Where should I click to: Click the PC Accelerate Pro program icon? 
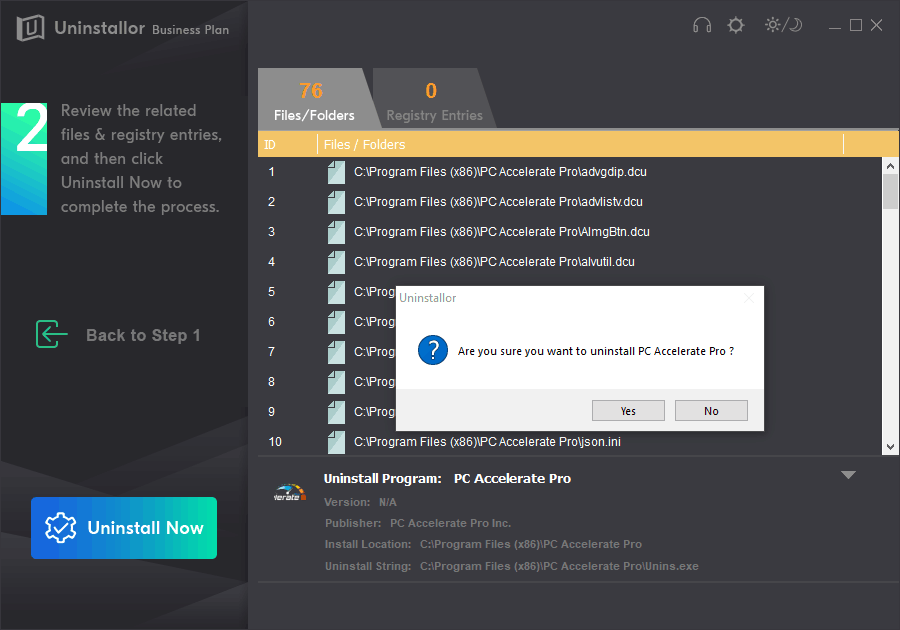[x=290, y=493]
